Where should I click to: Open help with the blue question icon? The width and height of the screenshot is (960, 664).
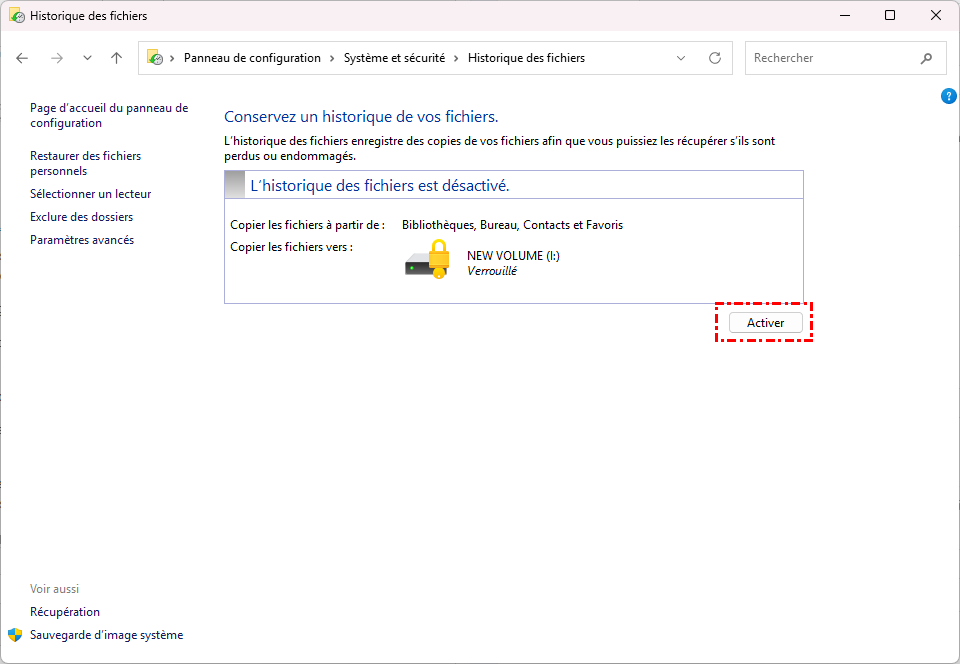coord(949,96)
